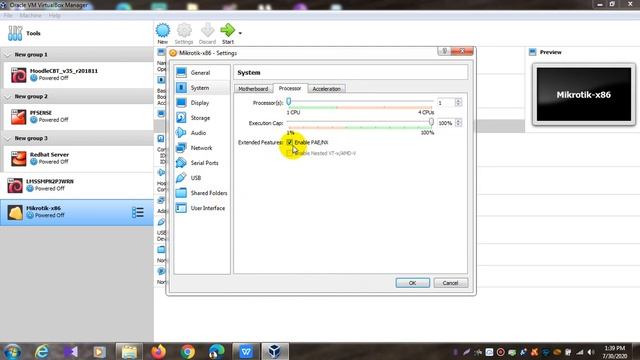Switch to the Processor tab
640x360 pixels.
coord(290,88)
